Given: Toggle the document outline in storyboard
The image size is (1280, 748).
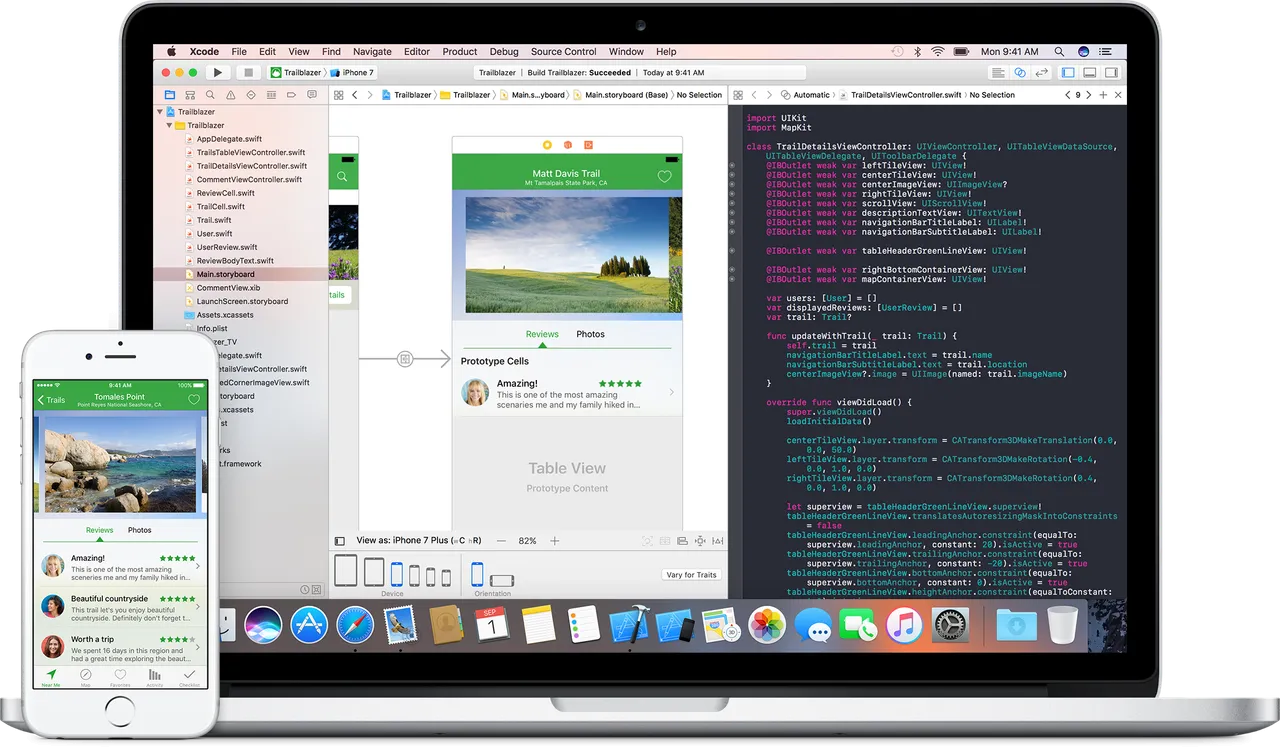Looking at the screenshot, I should 340,541.
